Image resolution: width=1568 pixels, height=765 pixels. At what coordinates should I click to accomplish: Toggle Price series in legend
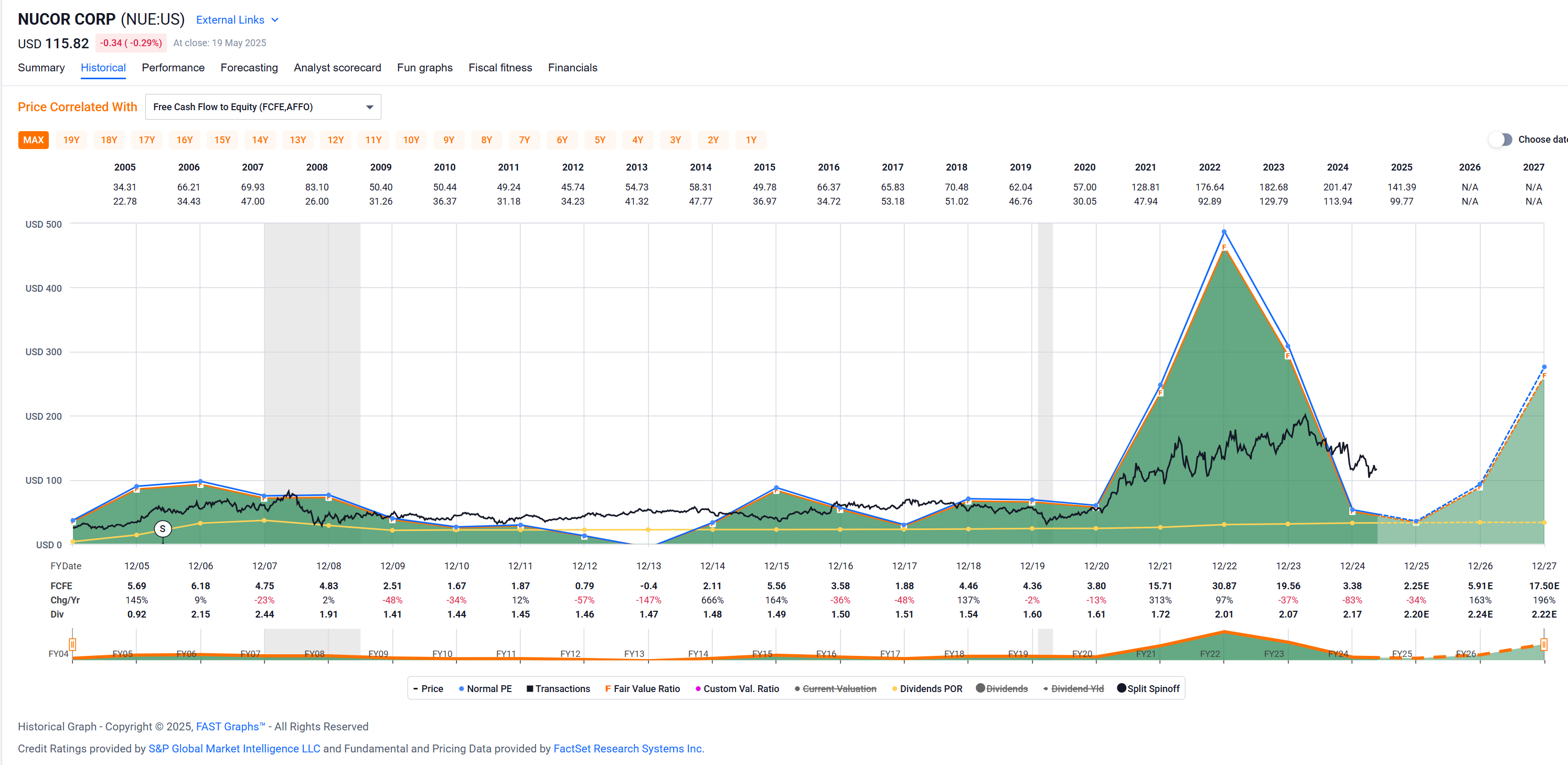tap(429, 688)
